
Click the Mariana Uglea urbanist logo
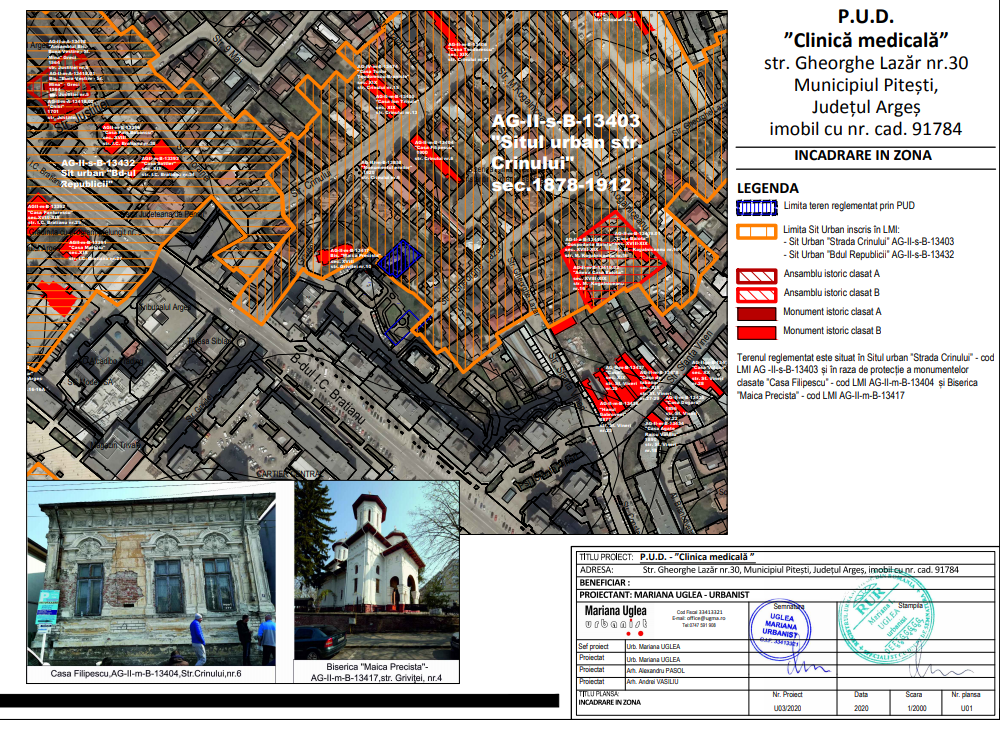click(x=614, y=617)
